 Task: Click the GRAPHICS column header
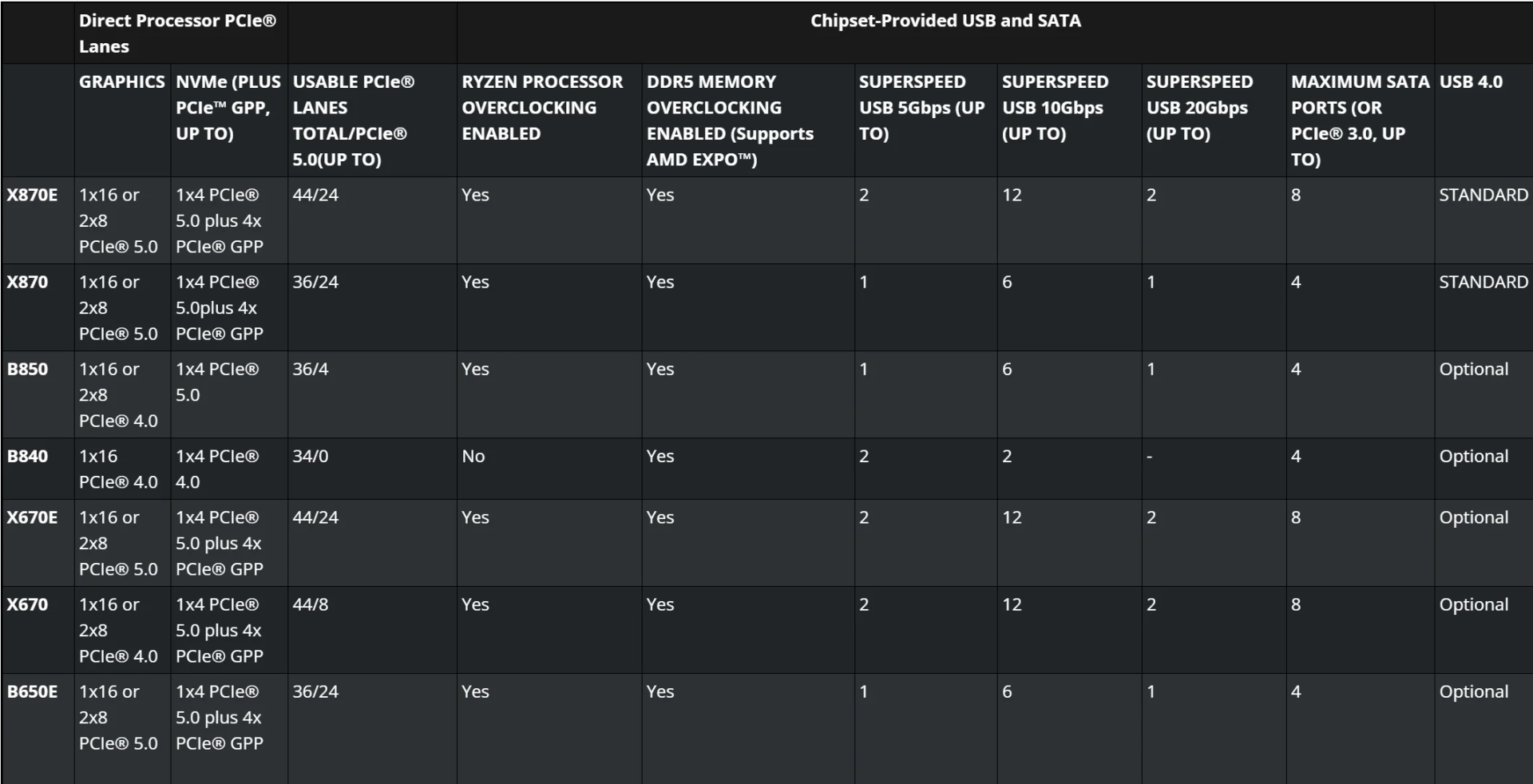(x=121, y=81)
